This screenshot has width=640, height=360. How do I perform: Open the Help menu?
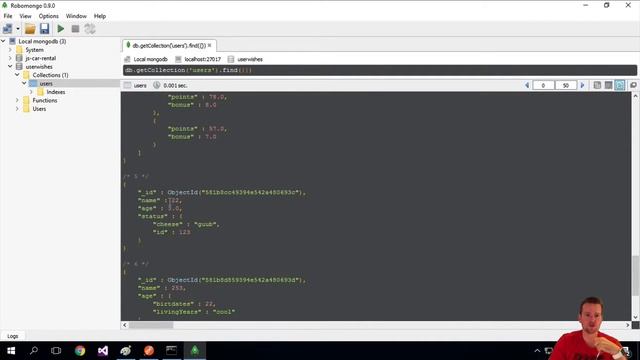(x=100, y=16)
